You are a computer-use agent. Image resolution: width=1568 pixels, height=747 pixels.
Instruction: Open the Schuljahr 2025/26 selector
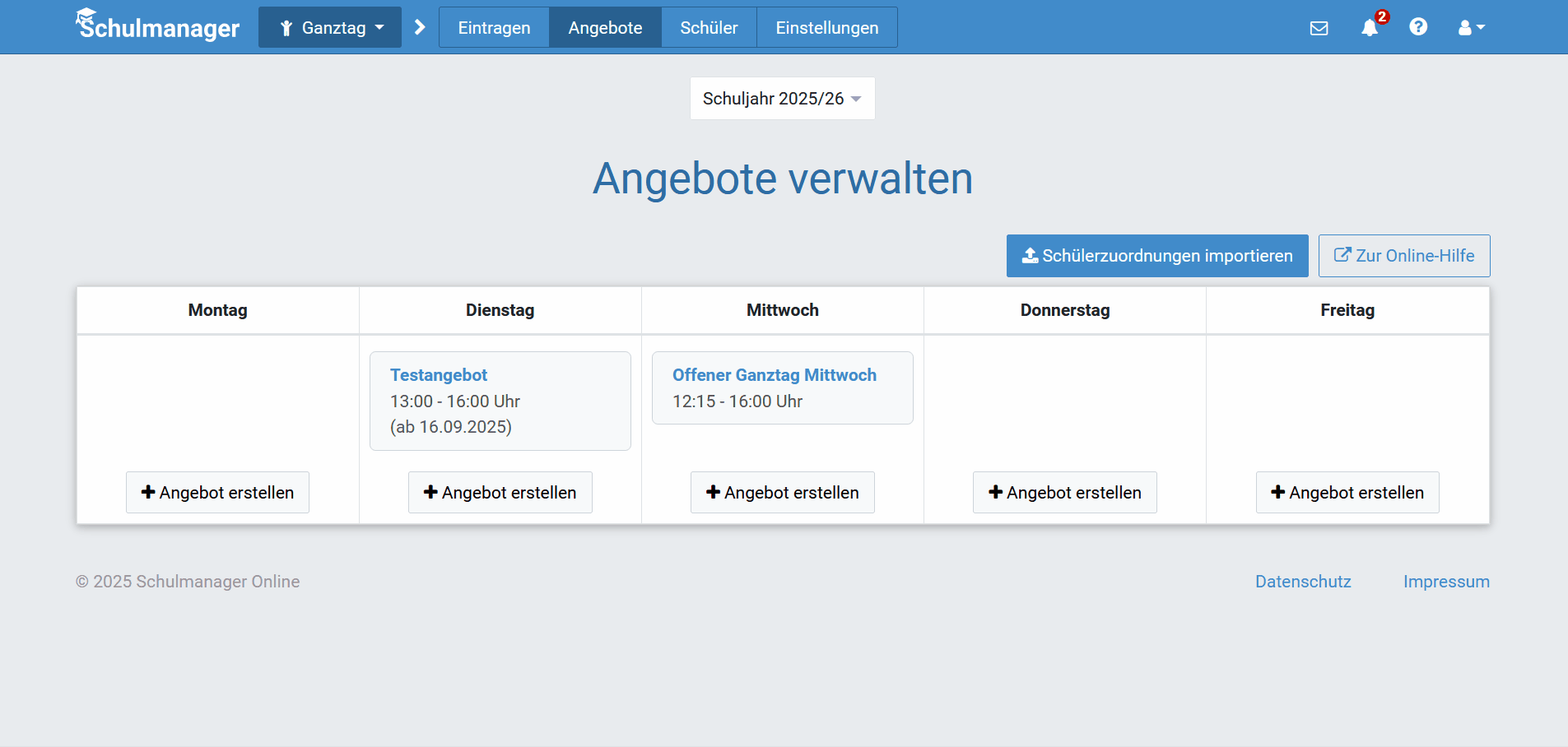pyautogui.click(x=782, y=99)
